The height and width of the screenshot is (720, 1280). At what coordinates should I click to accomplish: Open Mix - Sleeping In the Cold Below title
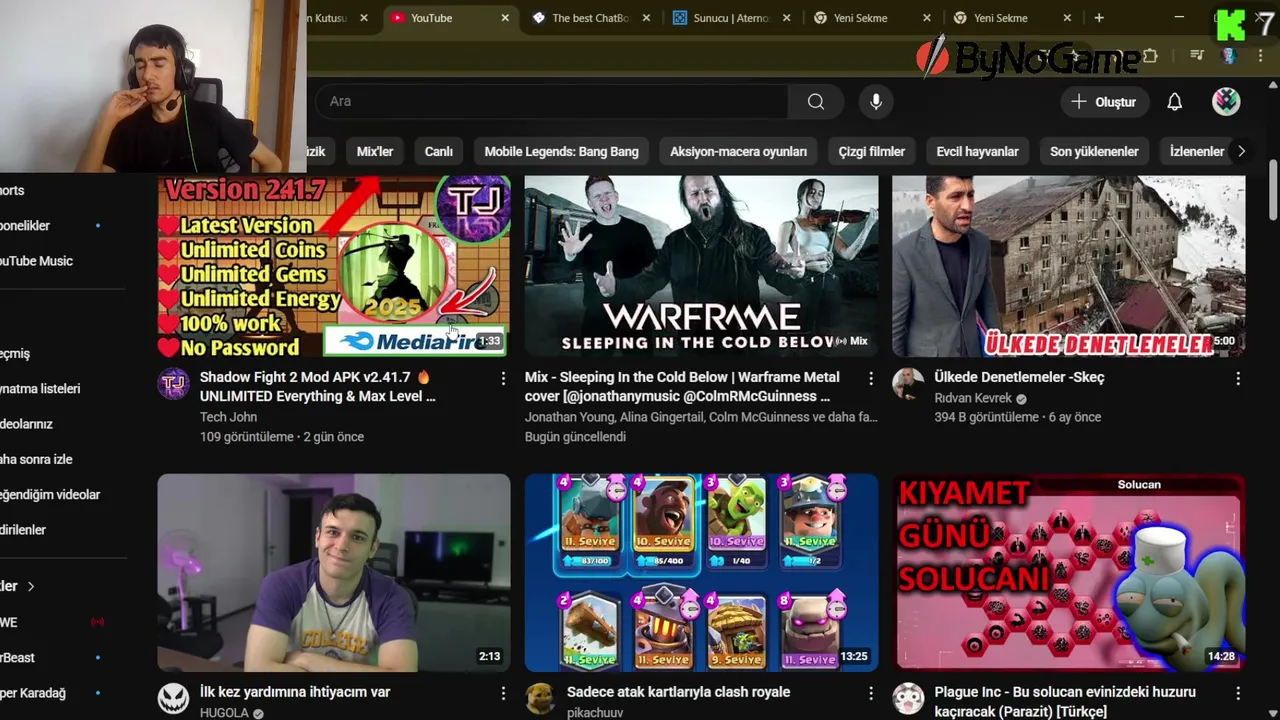(682, 386)
